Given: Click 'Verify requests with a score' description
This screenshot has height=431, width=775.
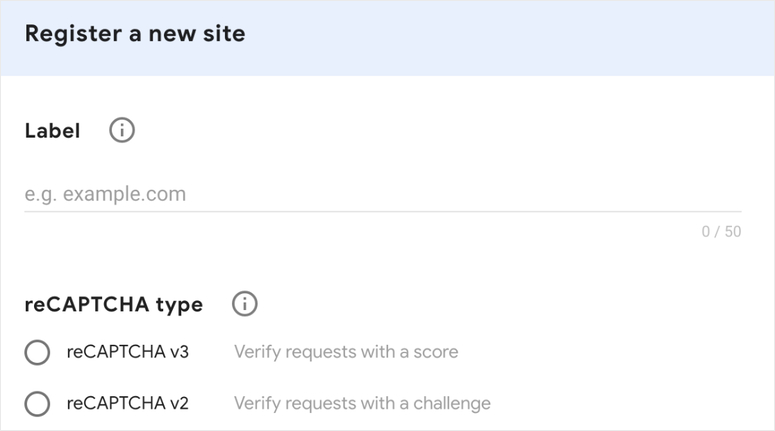Looking at the screenshot, I should click(x=346, y=352).
